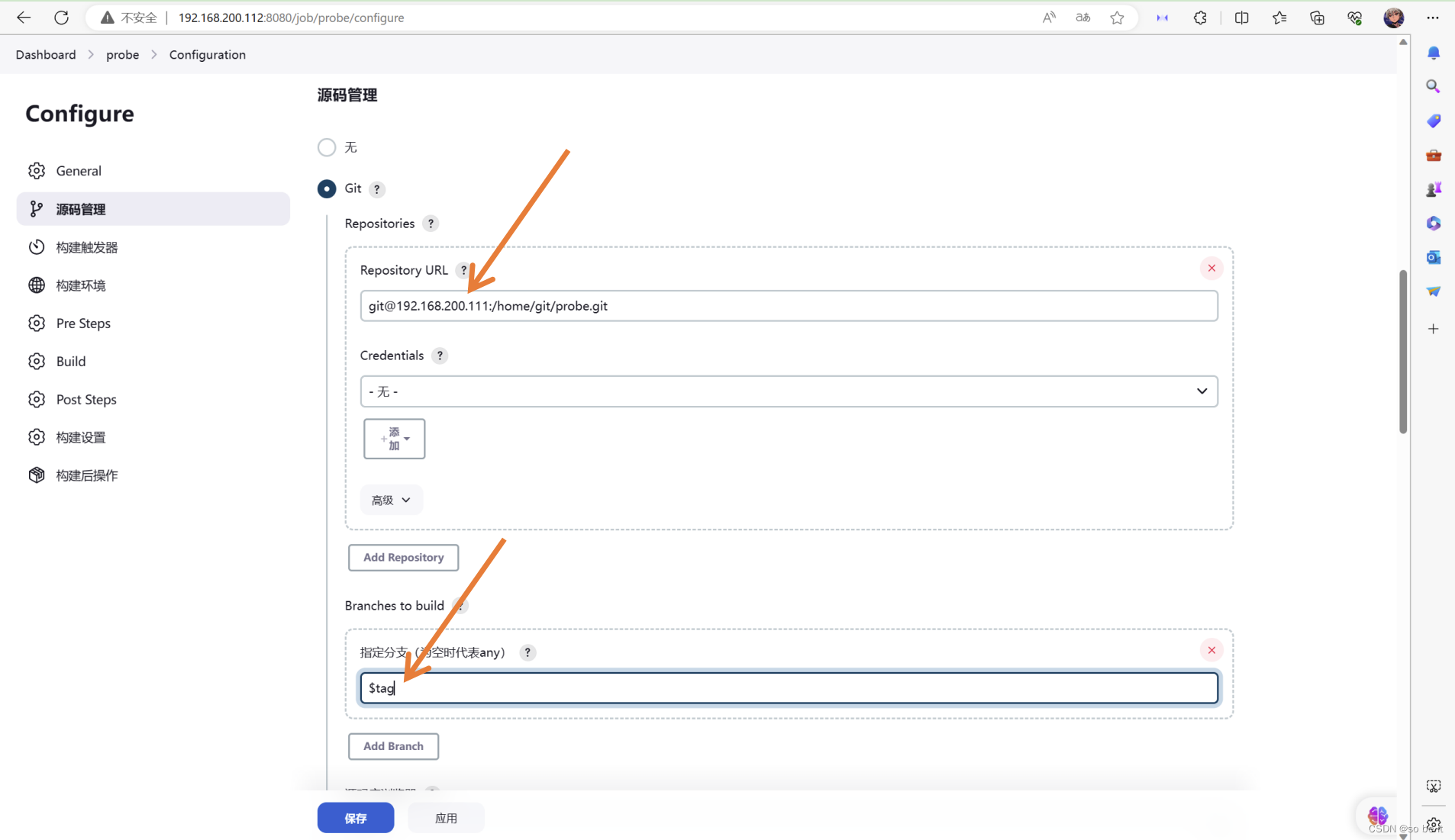Open the Credentials dropdown

[789, 391]
